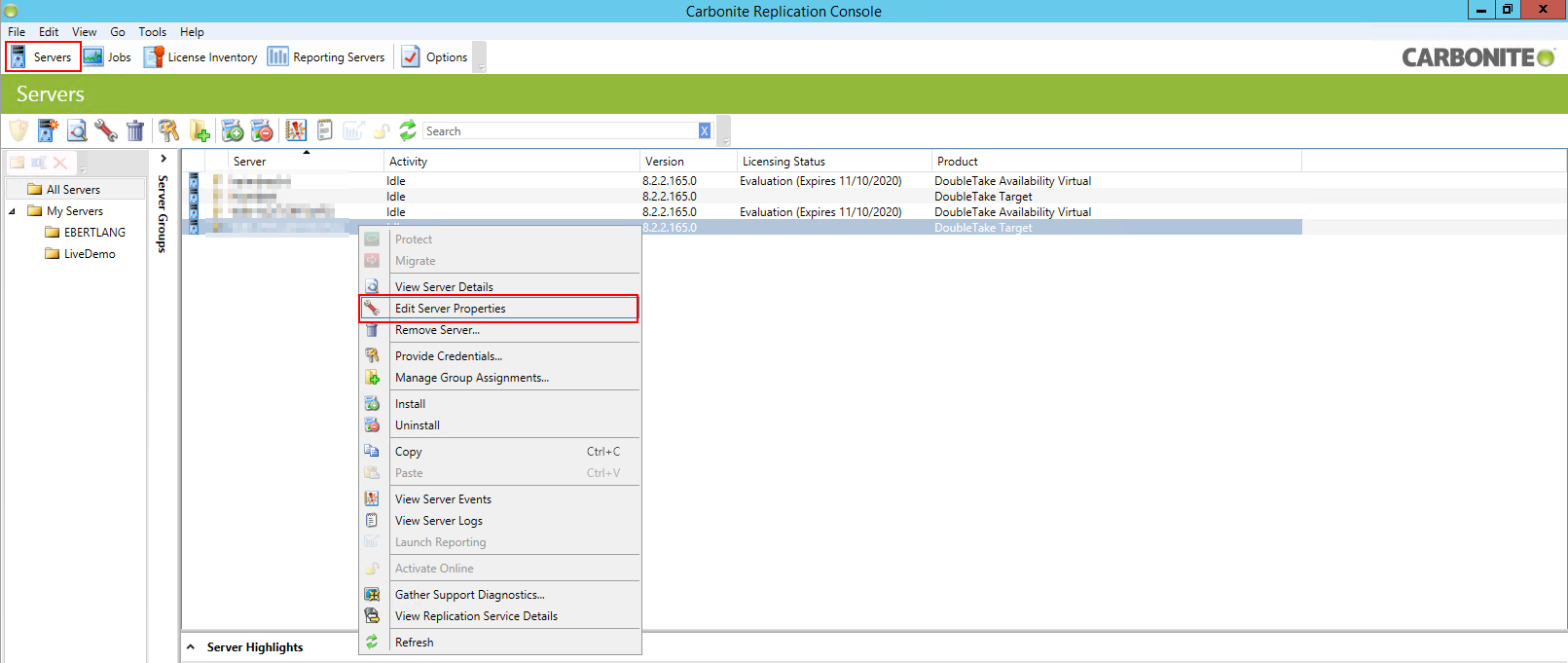The height and width of the screenshot is (663, 1568).
Task: Expand the Server Highlights panel
Action: [191, 647]
